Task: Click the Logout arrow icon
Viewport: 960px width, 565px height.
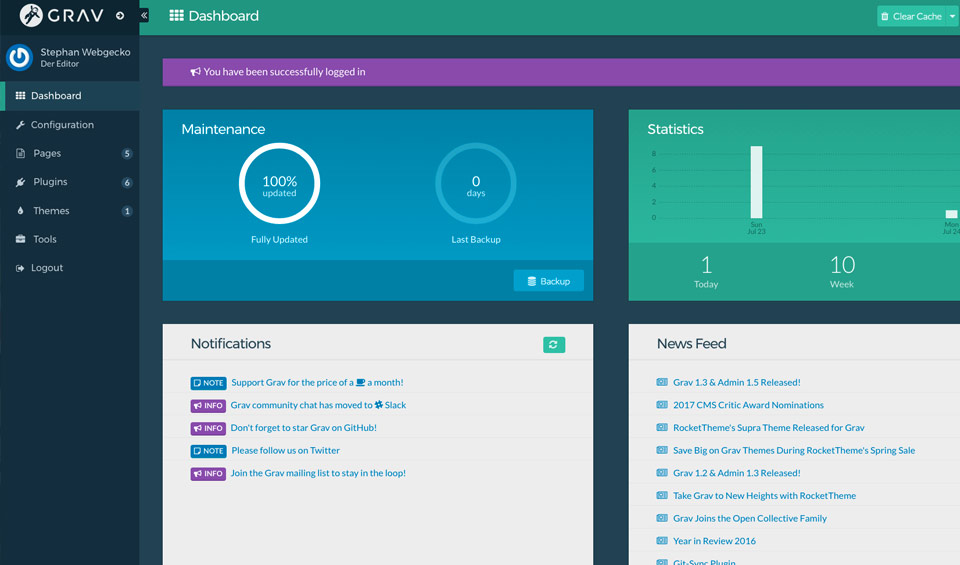Action: 20,268
